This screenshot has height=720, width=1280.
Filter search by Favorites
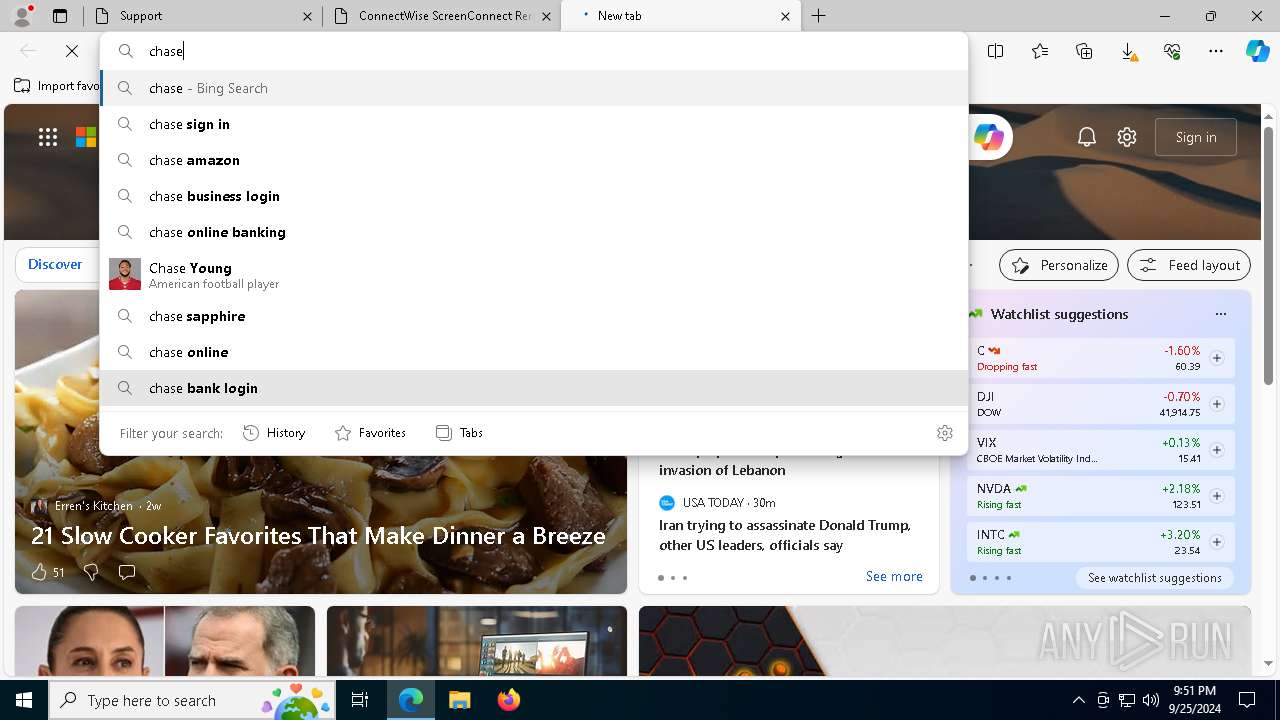pos(370,433)
